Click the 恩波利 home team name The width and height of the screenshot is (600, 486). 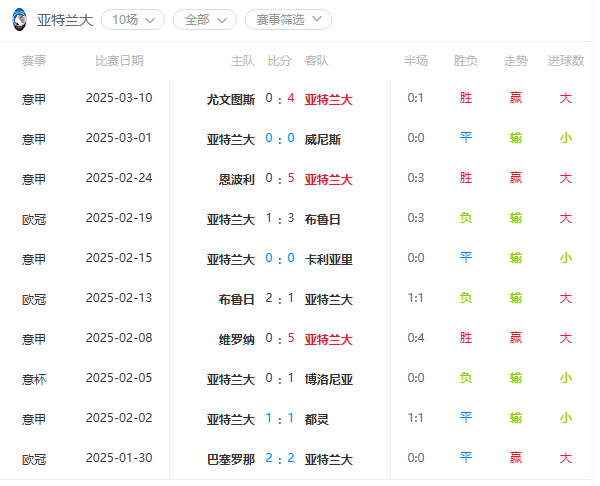tap(236, 179)
